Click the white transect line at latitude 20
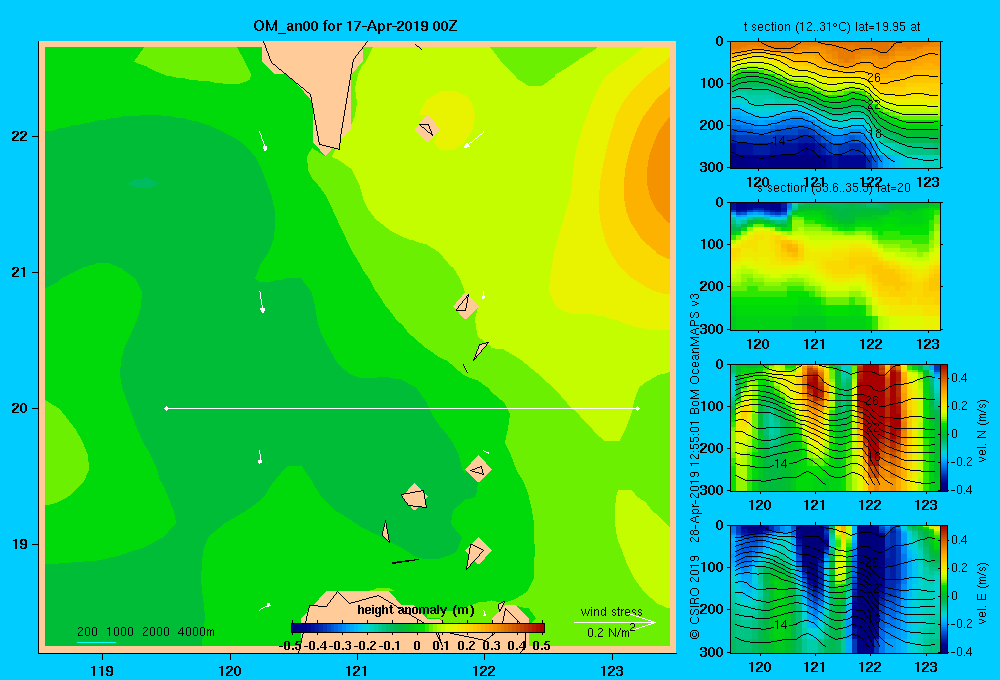The height and width of the screenshot is (680, 1000). click(x=402, y=408)
